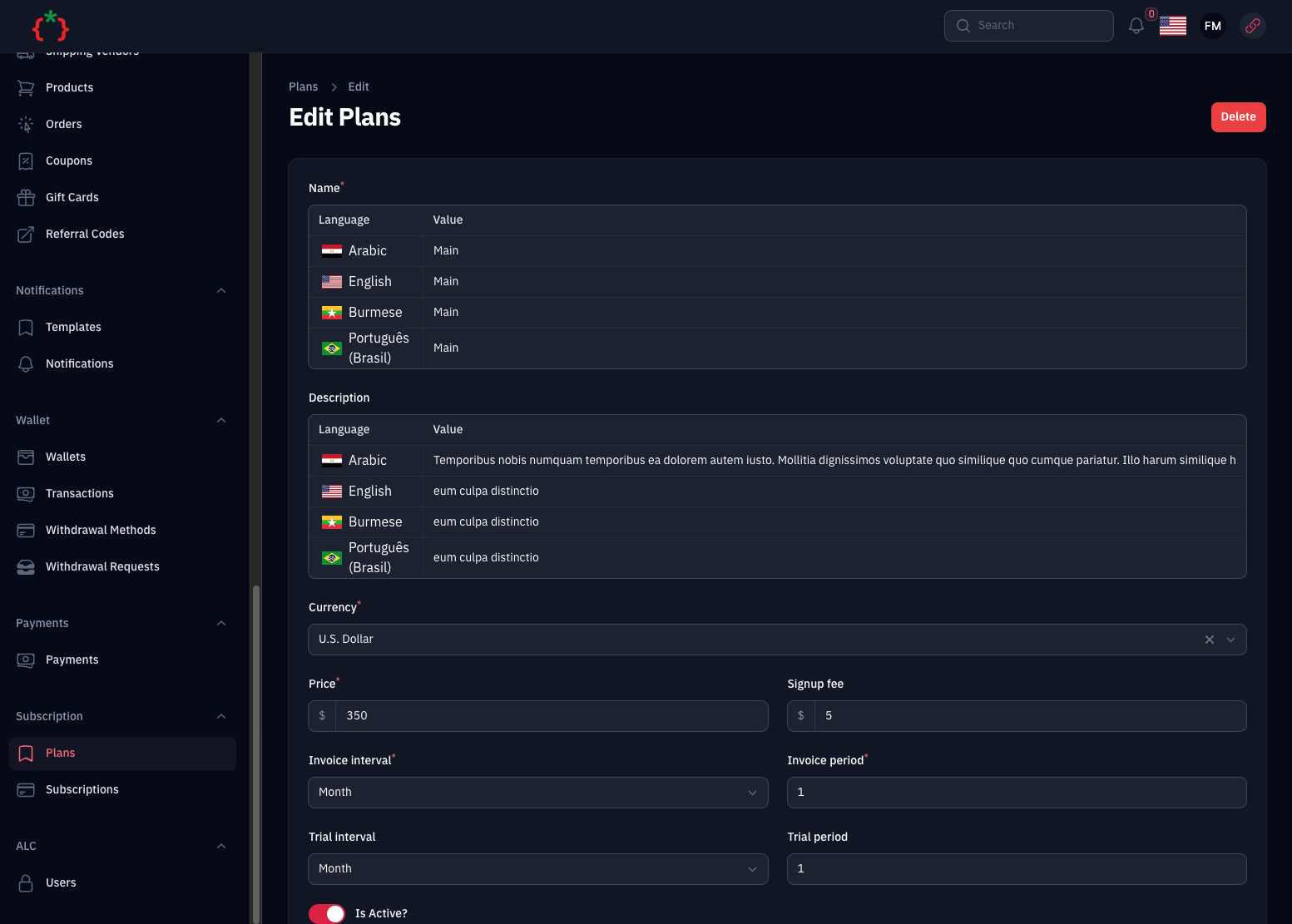Screen dimensions: 1292x924
Task: Click the notification bell icon
Action: click(x=1136, y=26)
